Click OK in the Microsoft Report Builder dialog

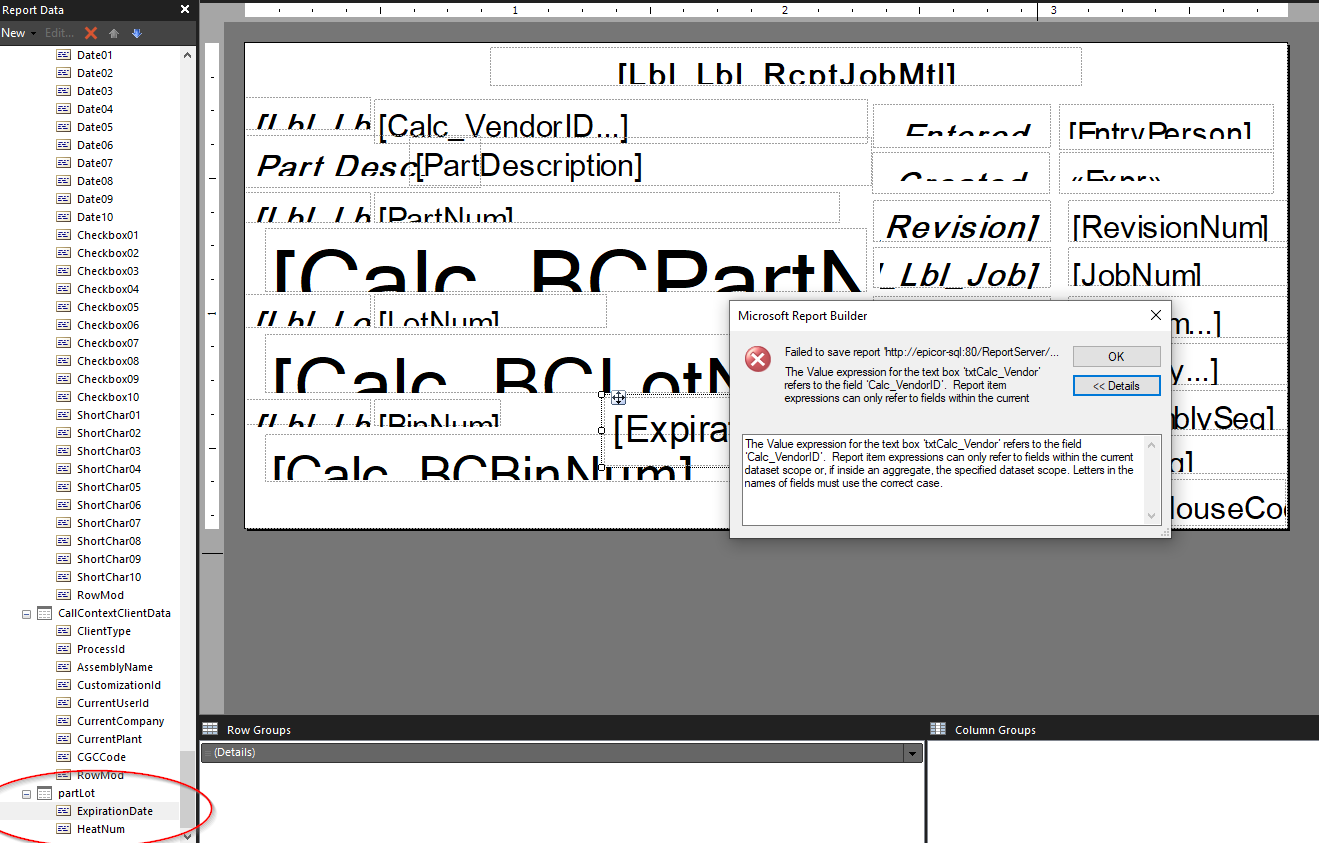click(x=1116, y=356)
